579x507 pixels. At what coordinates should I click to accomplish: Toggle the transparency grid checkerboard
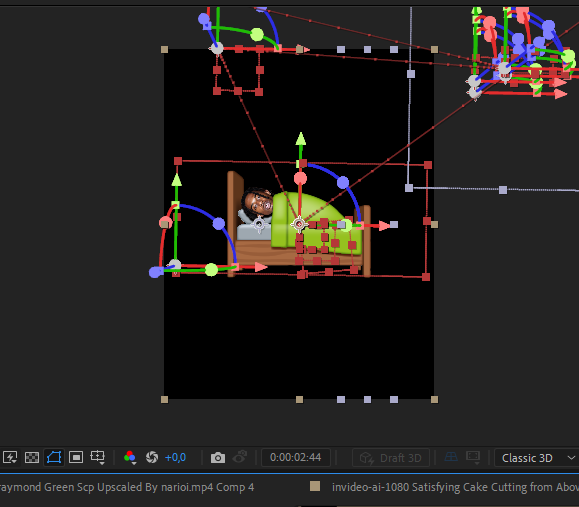32,458
